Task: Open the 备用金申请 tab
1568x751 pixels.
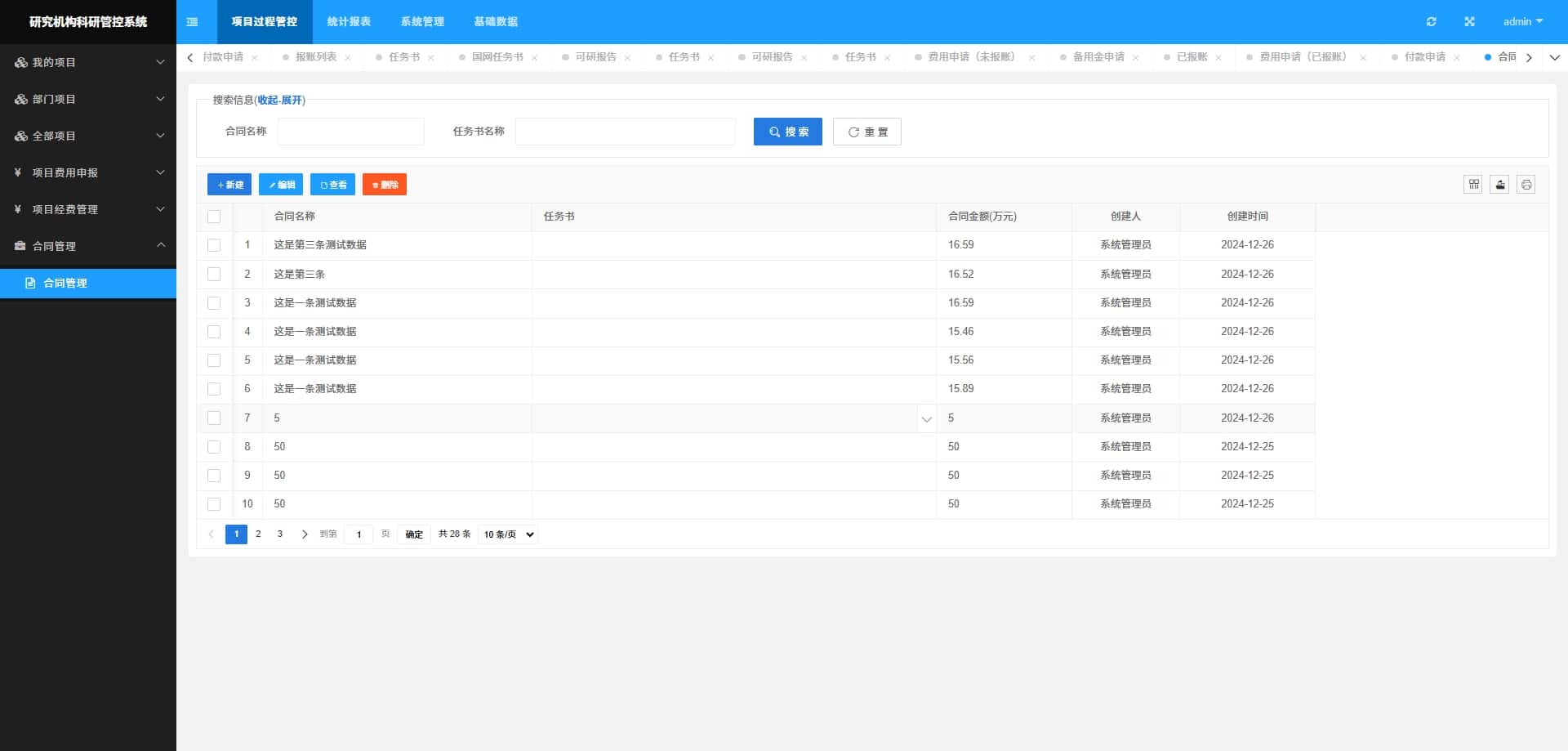Action: pyautogui.click(x=1098, y=57)
